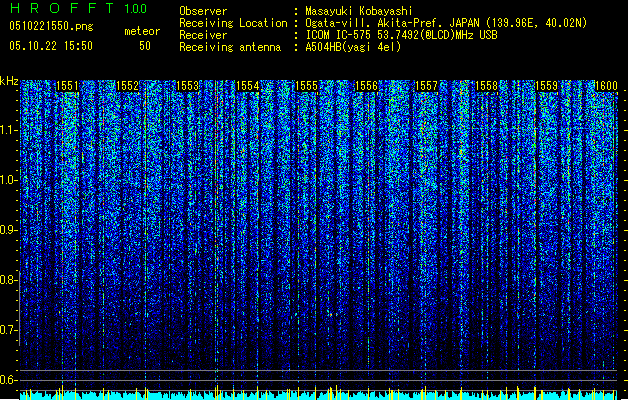Click the 1.1 kHz axis label
Image resolution: width=629 pixels, height=400 pixels.
click(x=9, y=130)
